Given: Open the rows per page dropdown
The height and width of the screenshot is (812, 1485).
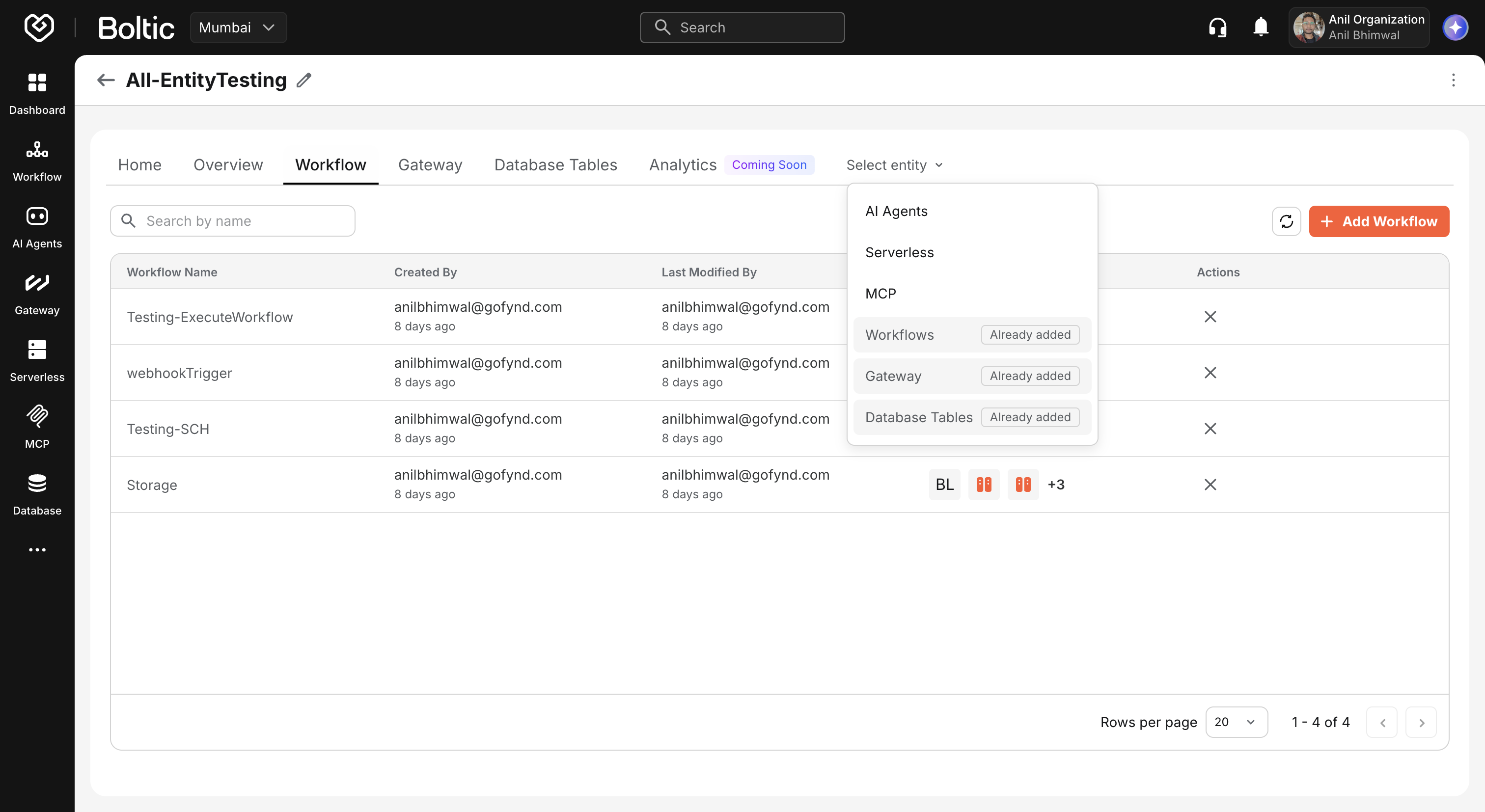Looking at the screenshot, I should tap(1236, 722).
